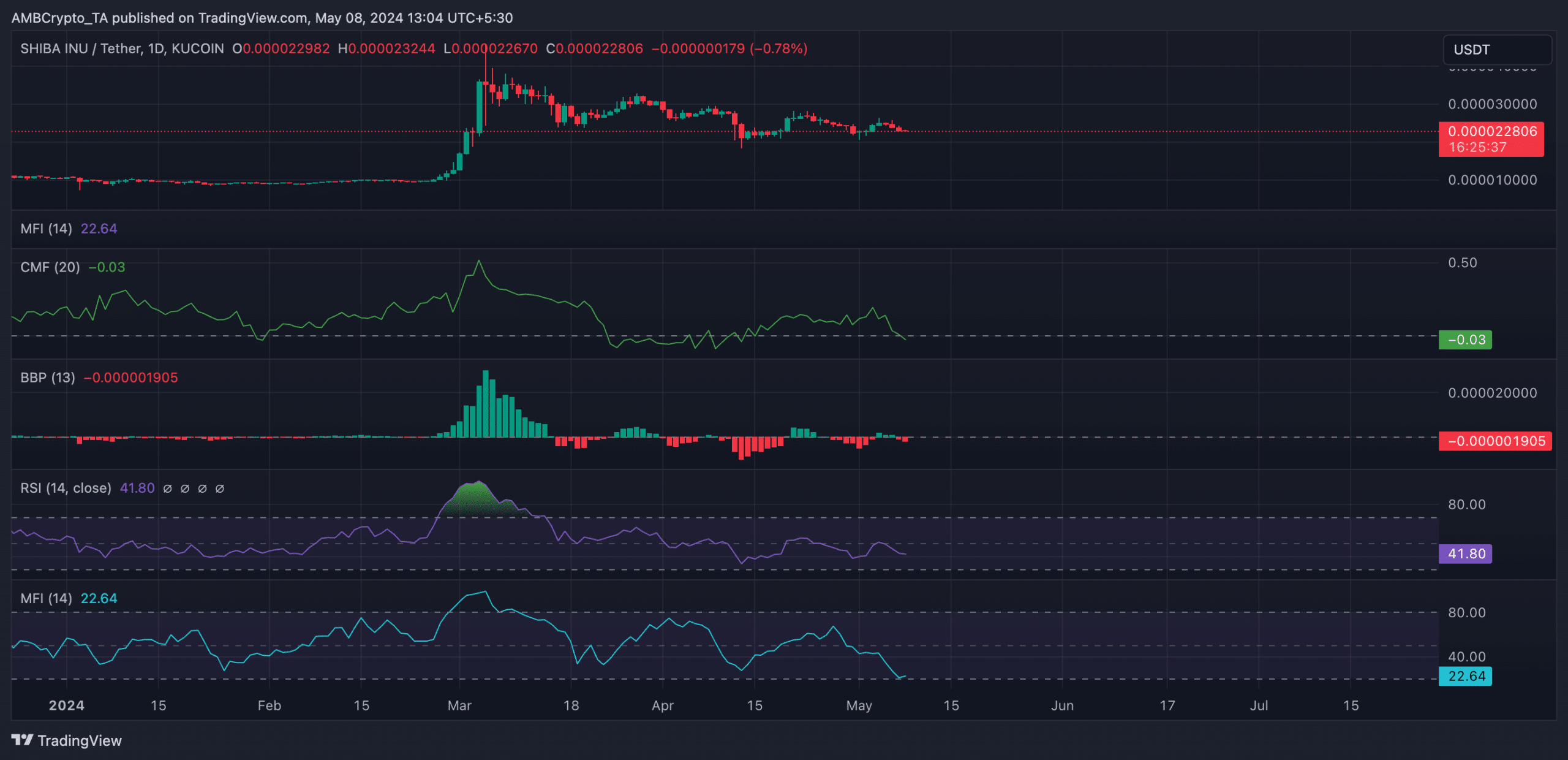Click the TradingView wordmark text at bottom

point(80,740)
